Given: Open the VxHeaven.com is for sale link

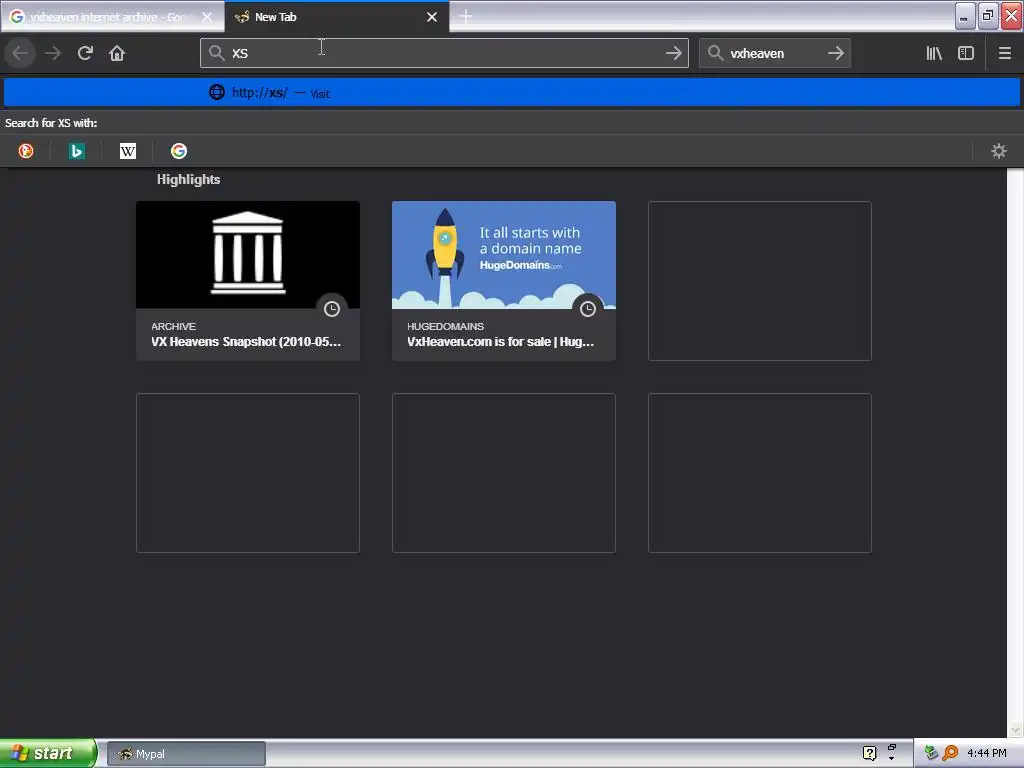Looking at the screenshot, I should [x=500, y=342].
